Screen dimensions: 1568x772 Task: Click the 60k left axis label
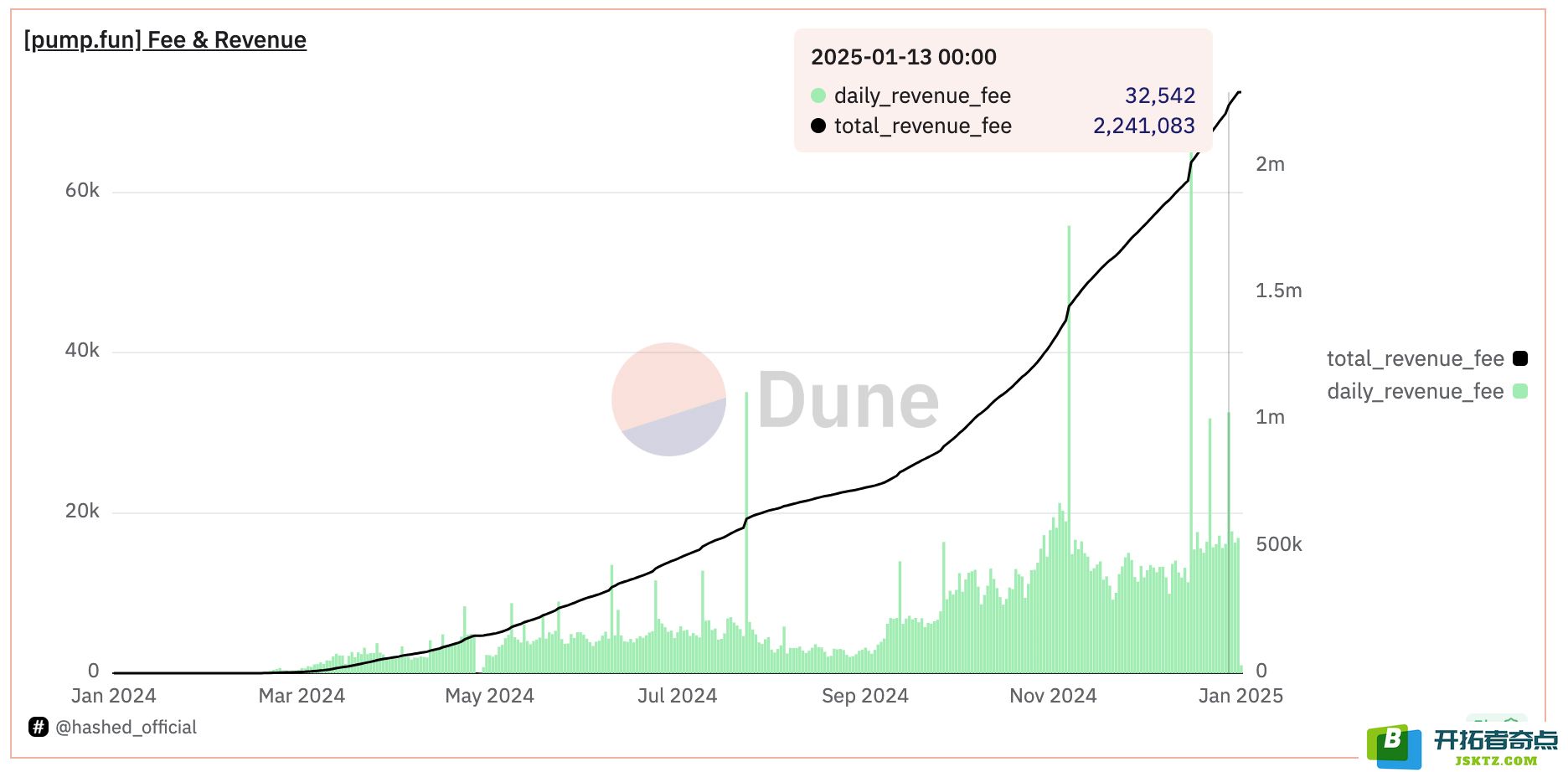(x=82, y=191)
